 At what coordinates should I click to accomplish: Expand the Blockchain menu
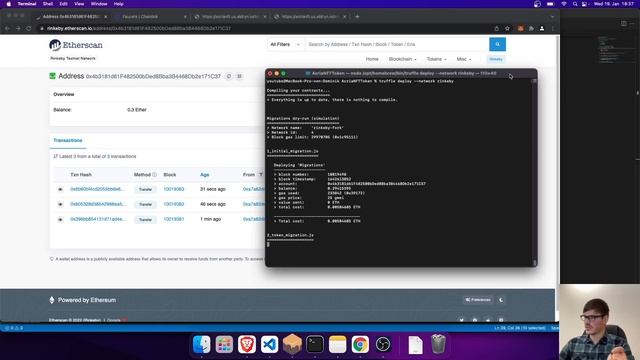coord(402,59)
